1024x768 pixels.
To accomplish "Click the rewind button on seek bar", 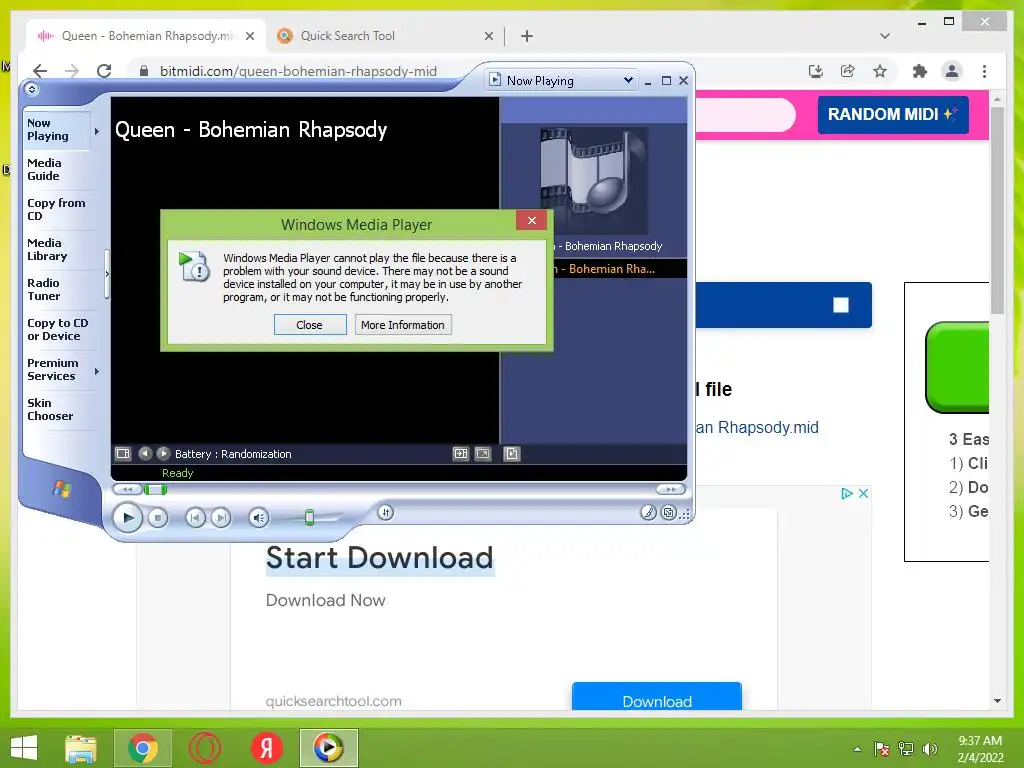I will [x=127, y=489].
